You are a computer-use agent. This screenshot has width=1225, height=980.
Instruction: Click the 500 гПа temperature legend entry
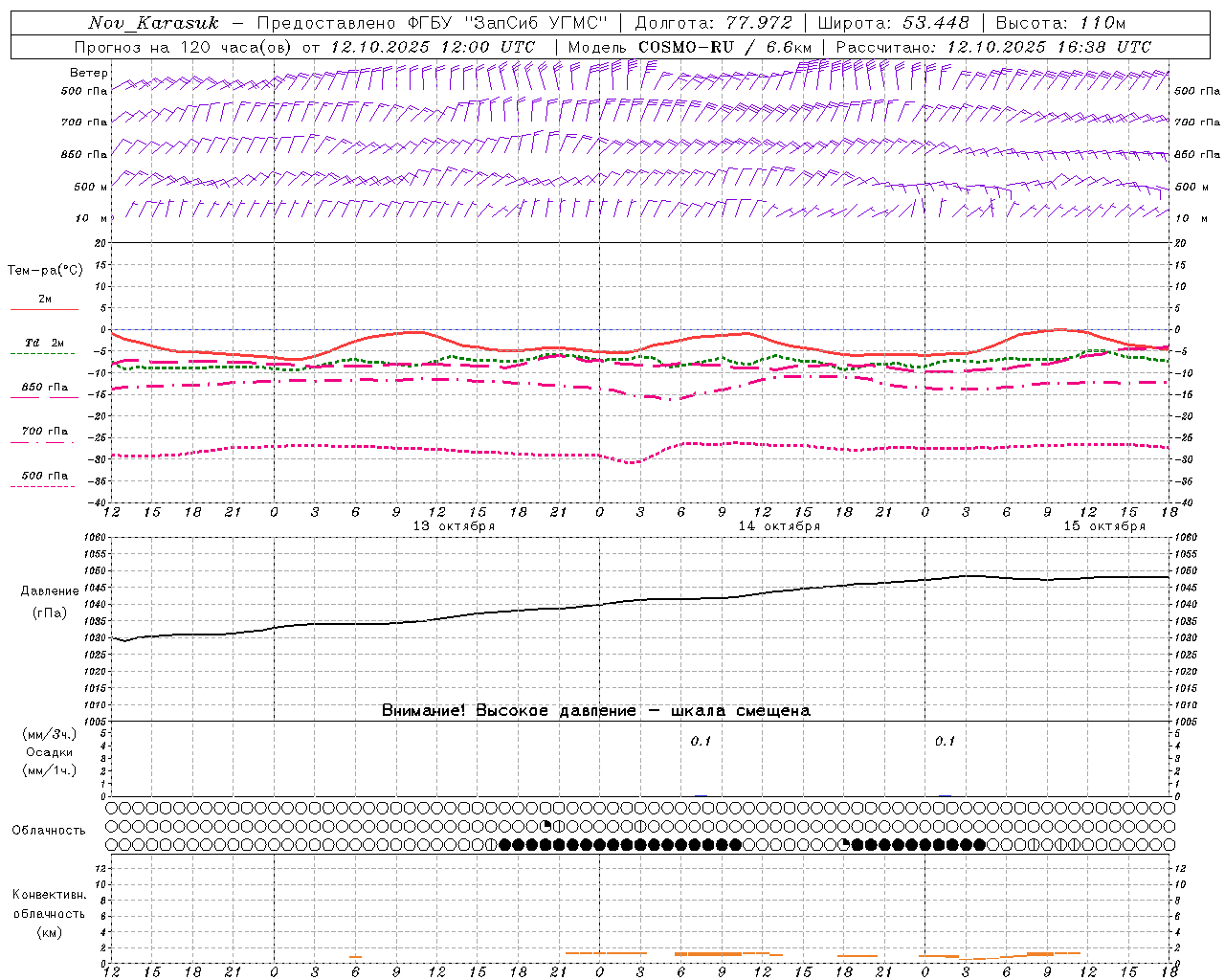coord(44,476)
